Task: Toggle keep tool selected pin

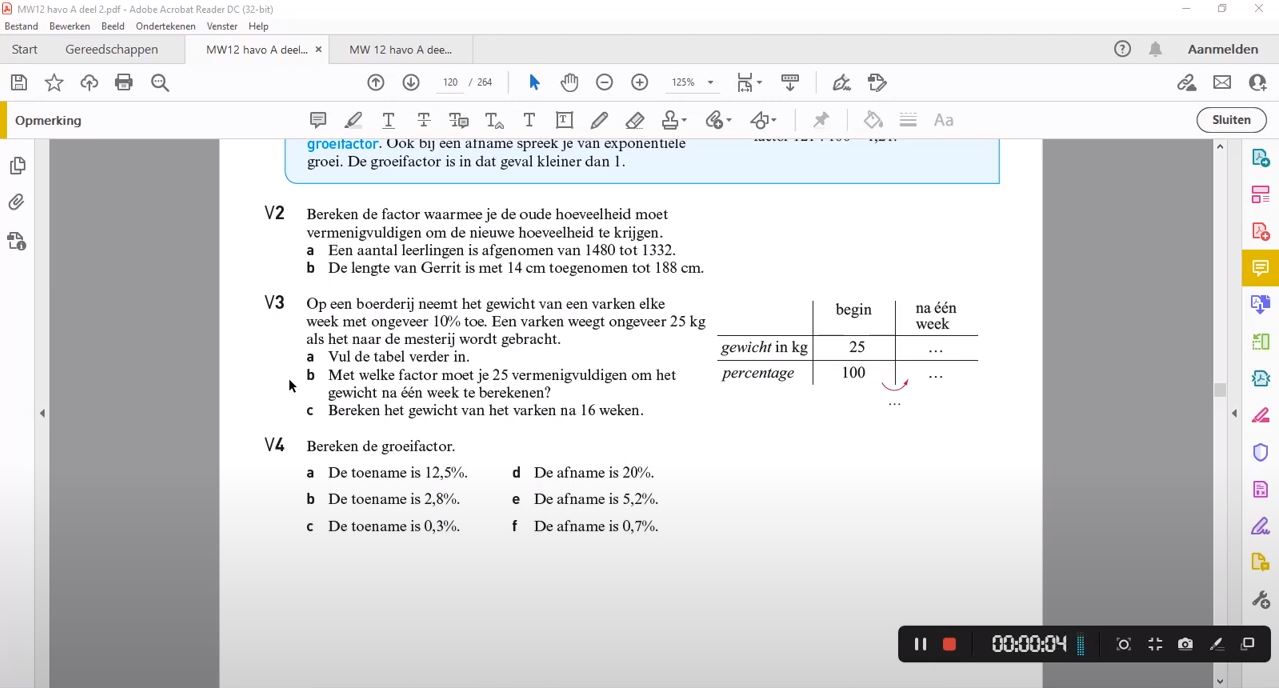Action: [x=821, y=120]
